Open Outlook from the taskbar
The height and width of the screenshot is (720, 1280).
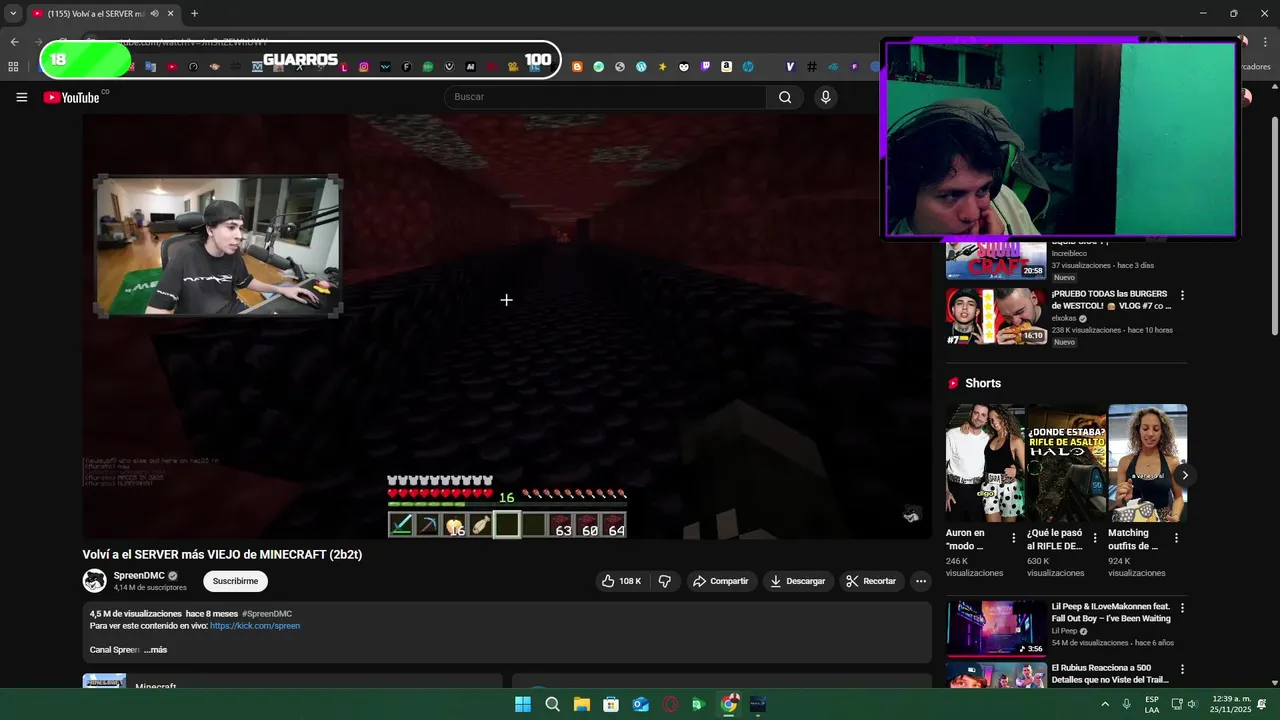click(x=641, y=704)
